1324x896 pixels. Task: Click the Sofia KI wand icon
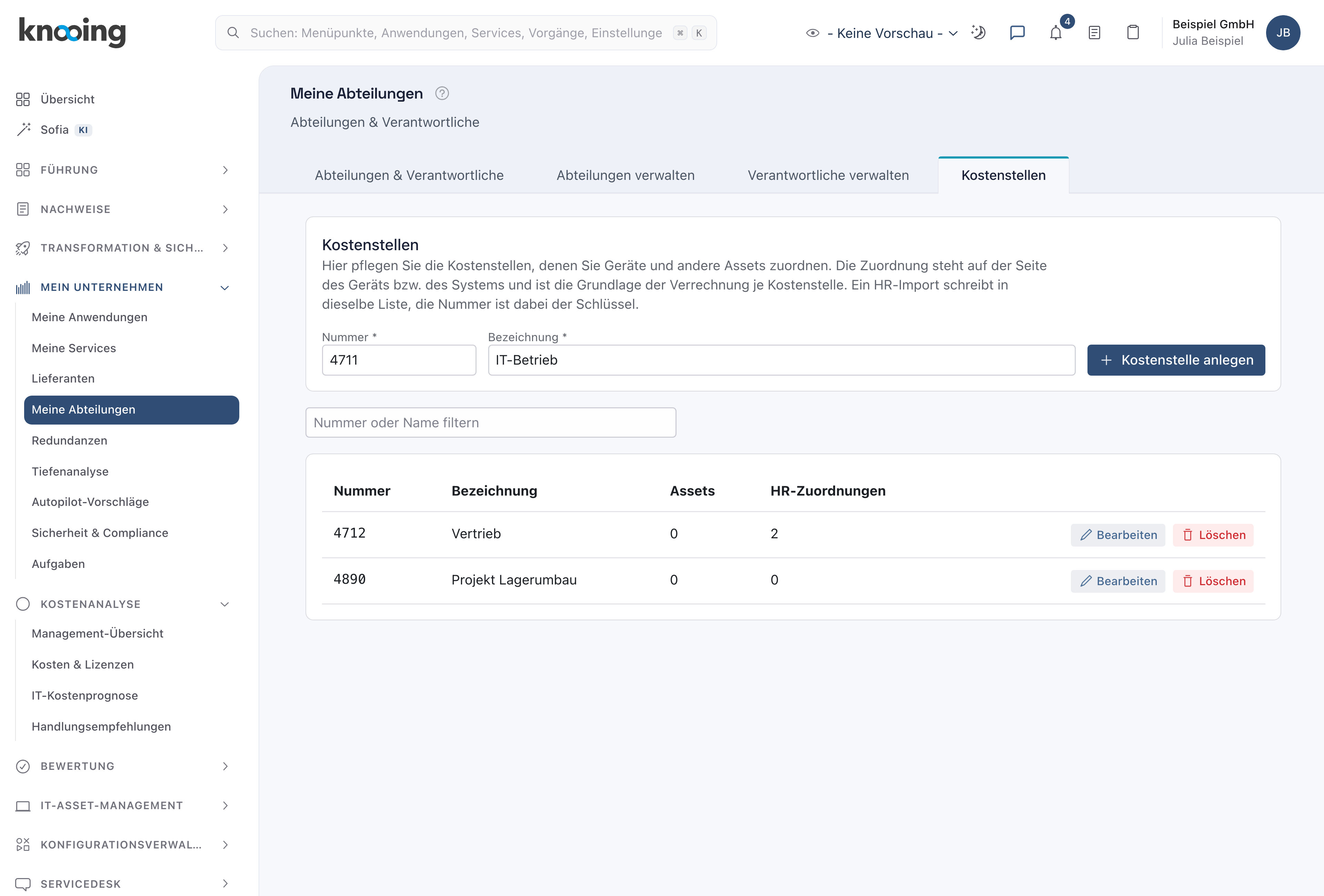(x=23, y=129)
